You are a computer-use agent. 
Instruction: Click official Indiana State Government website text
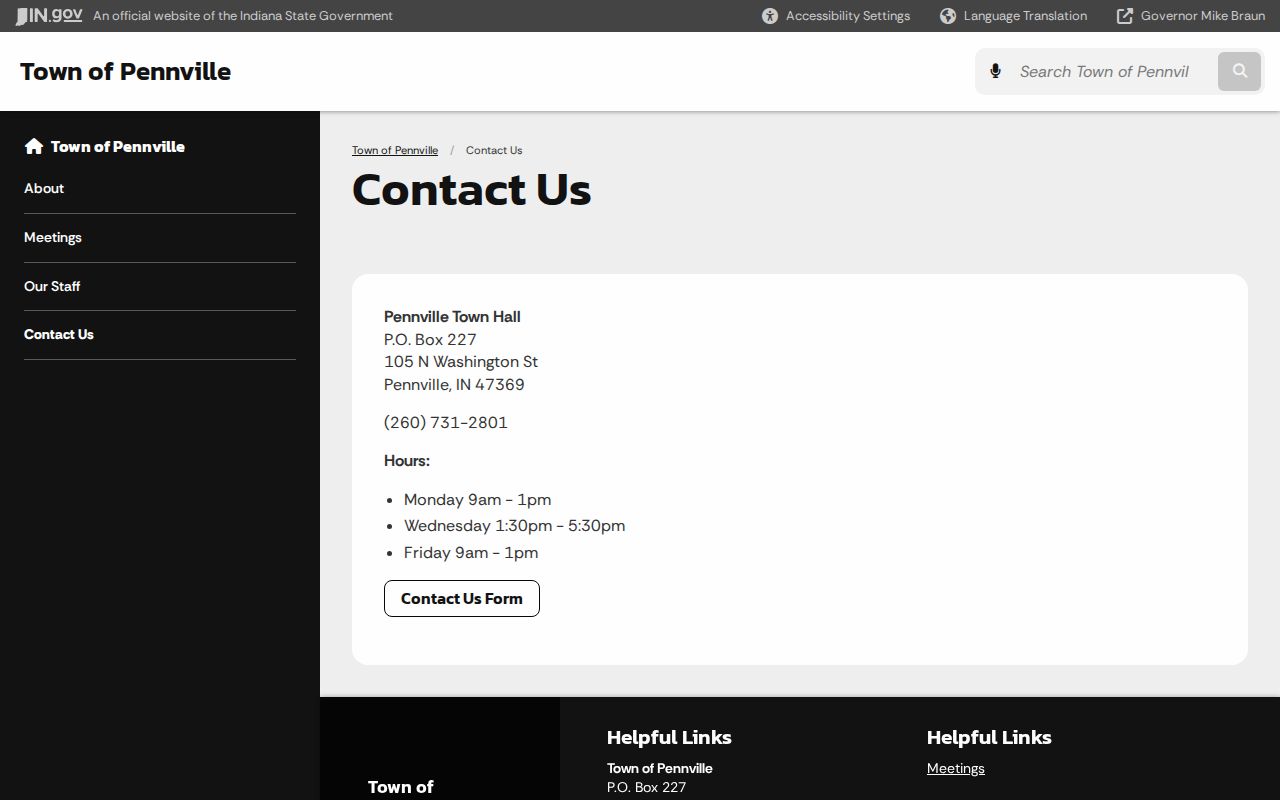point(243,16)
